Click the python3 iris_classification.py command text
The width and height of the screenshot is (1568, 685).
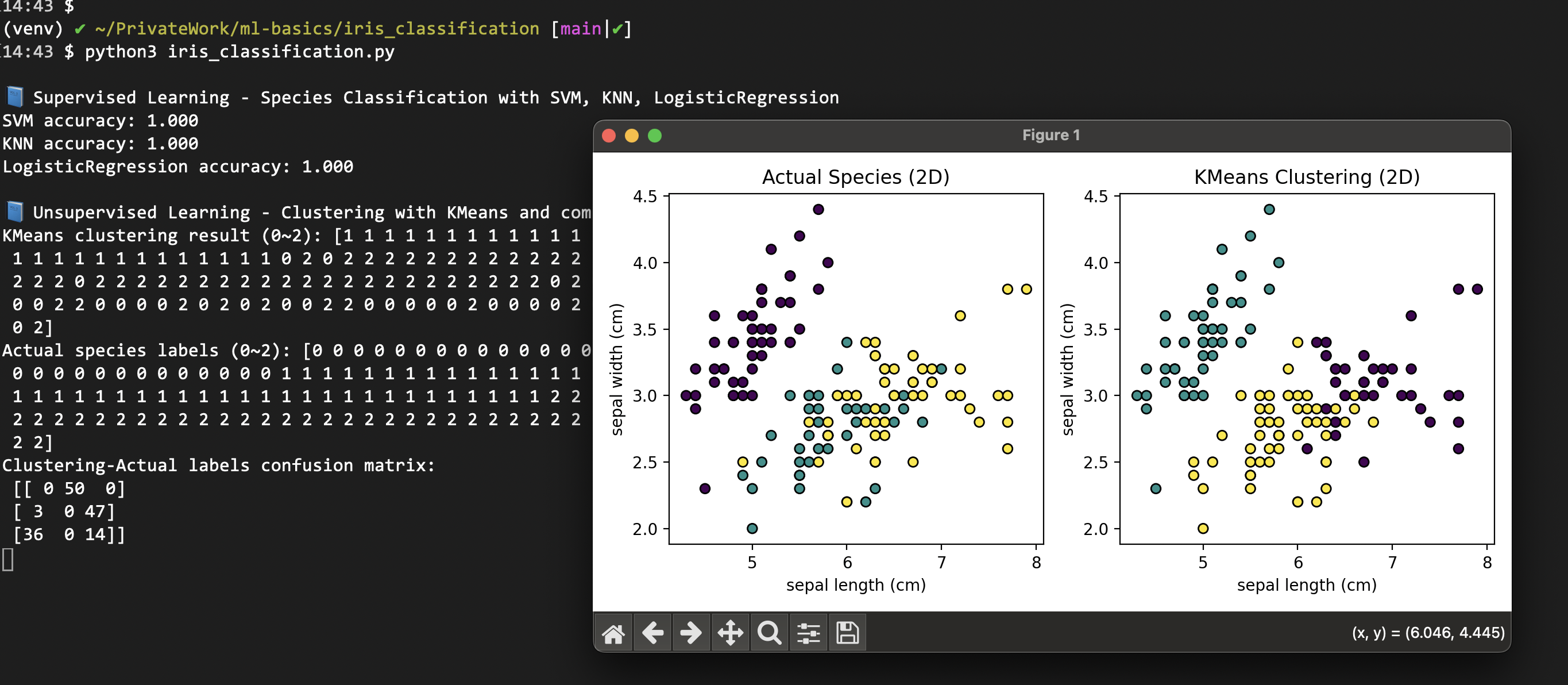239,52
